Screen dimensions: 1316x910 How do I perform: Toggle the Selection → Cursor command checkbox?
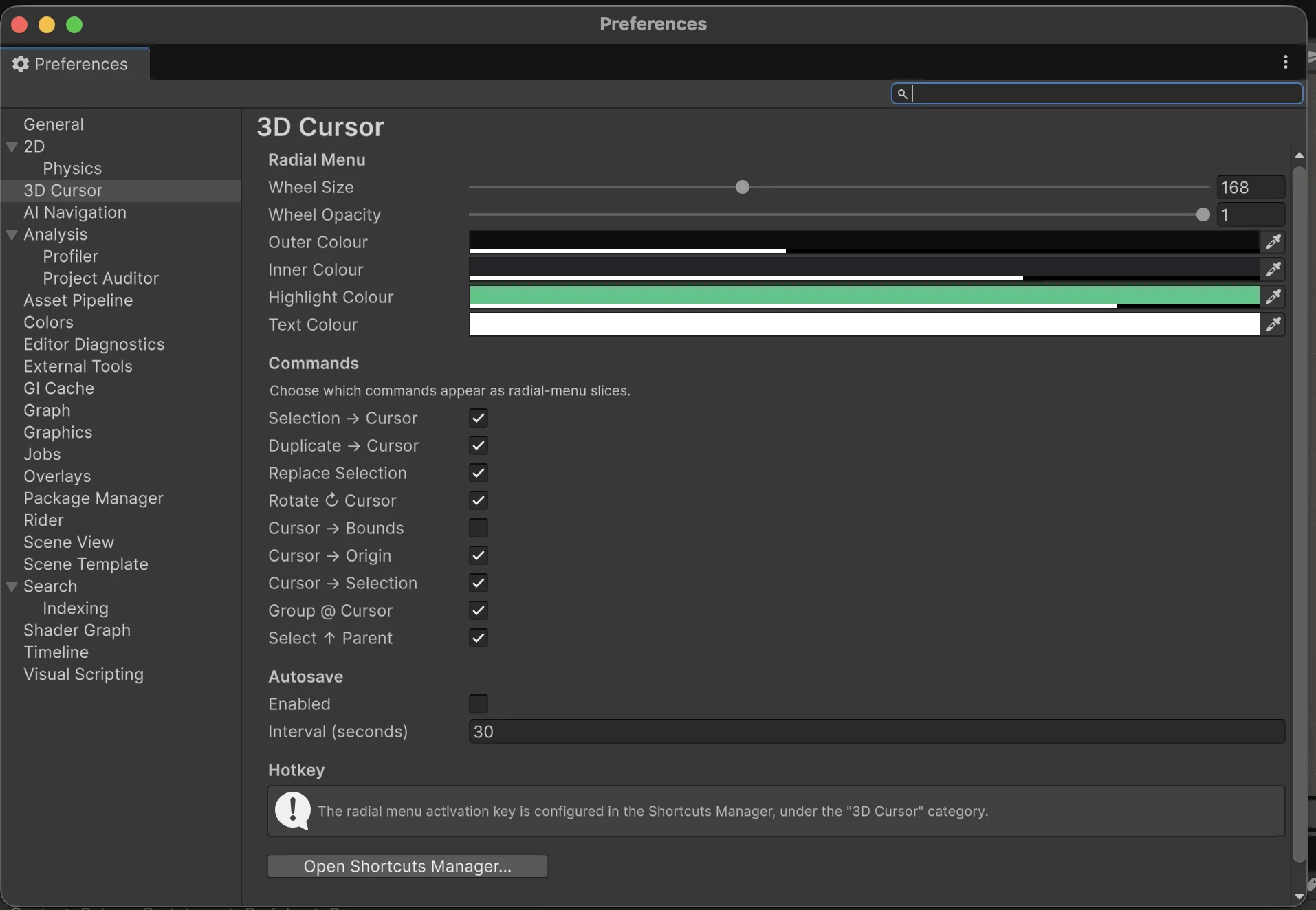(x=479, y=418)
